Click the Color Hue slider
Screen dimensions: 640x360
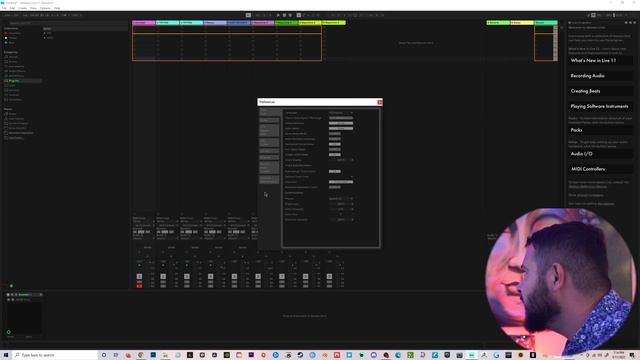tap(341, 215)
